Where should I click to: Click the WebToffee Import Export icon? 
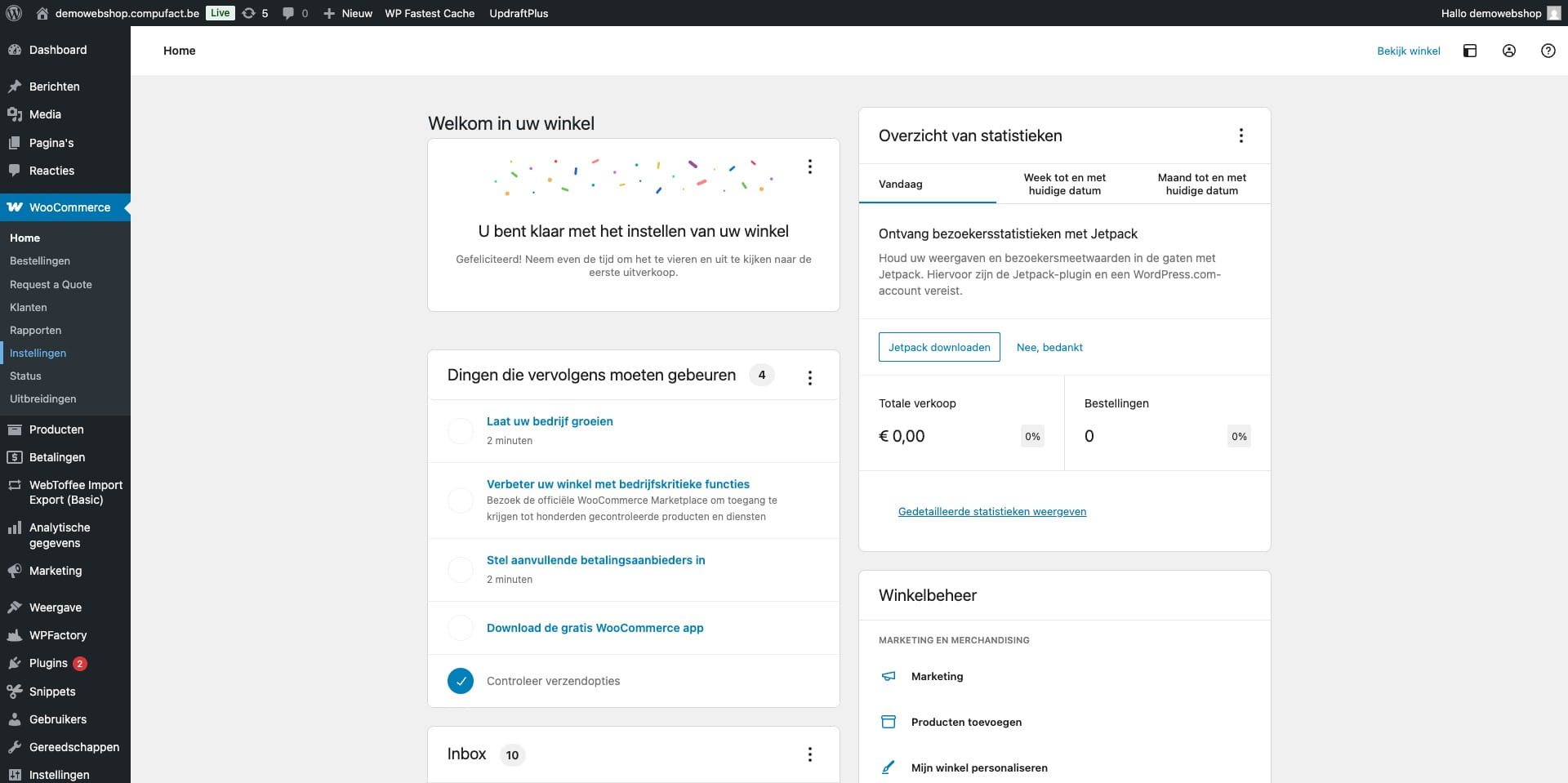[15, 485]
